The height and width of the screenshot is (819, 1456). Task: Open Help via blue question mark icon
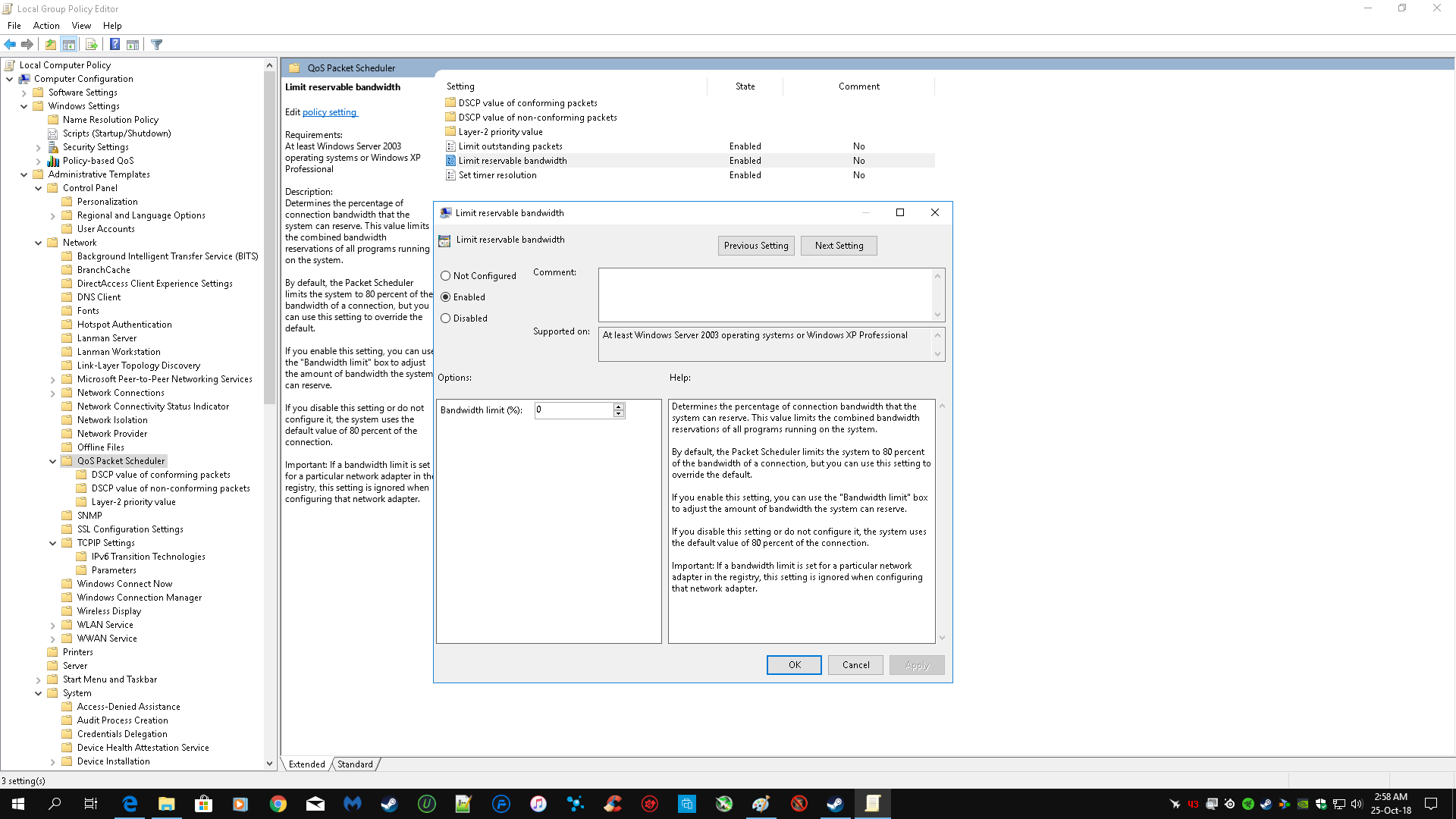coord(115,45)
